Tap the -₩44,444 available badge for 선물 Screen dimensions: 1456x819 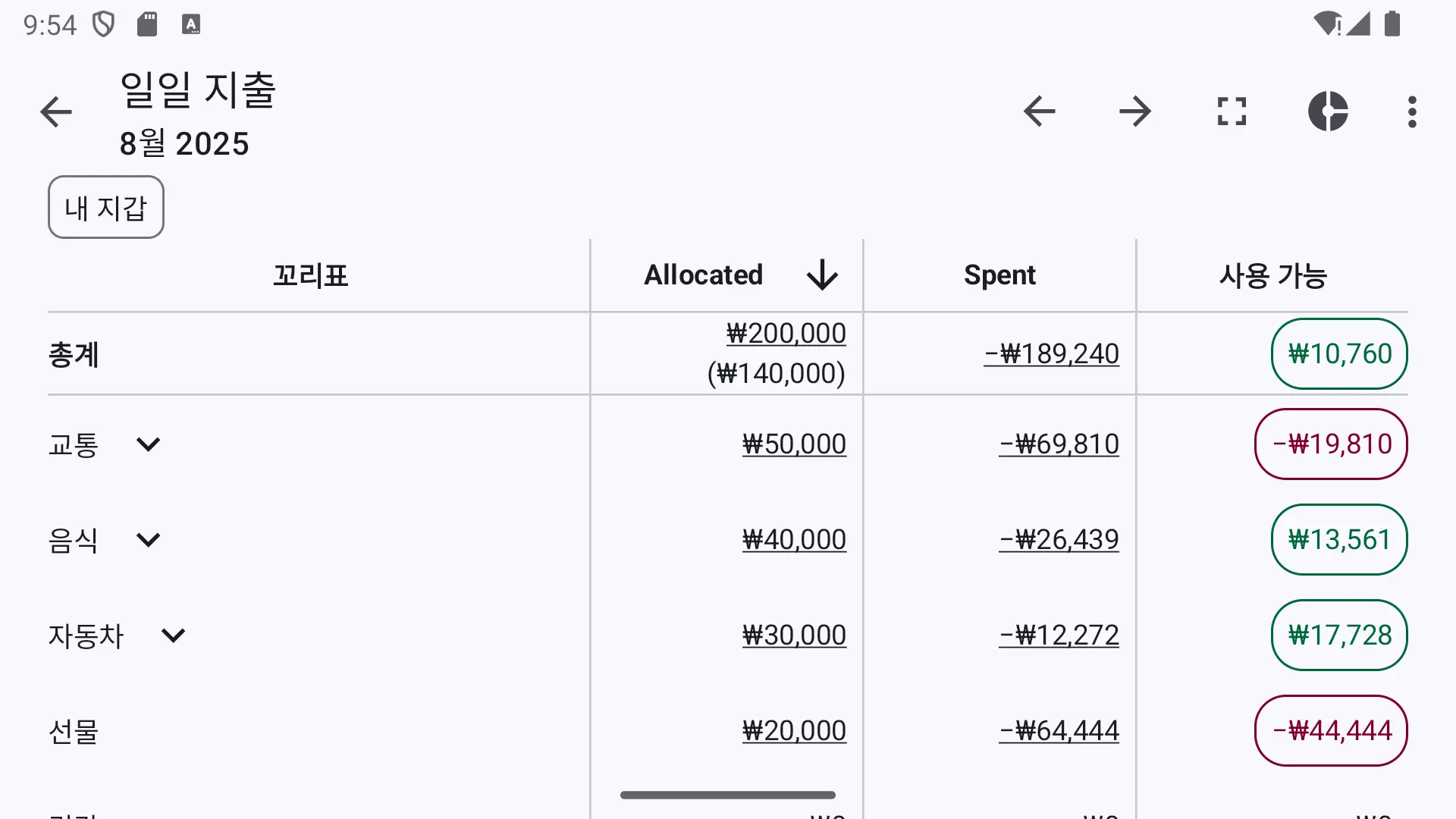[x=1331, y=731]
